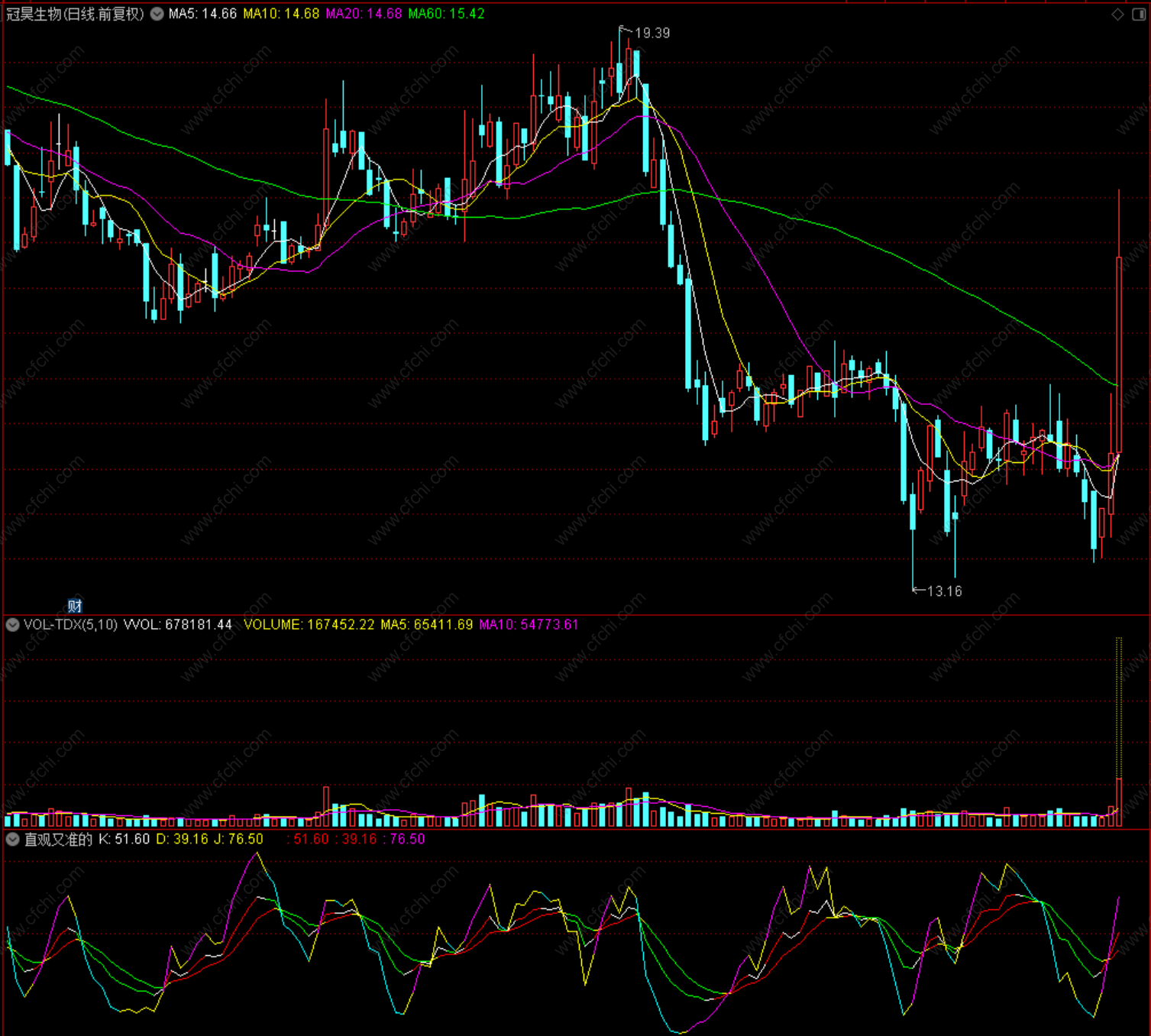Click the 13.16 low price marker
Viewport: 1151px width, 1036px height.
click(944, 591)
